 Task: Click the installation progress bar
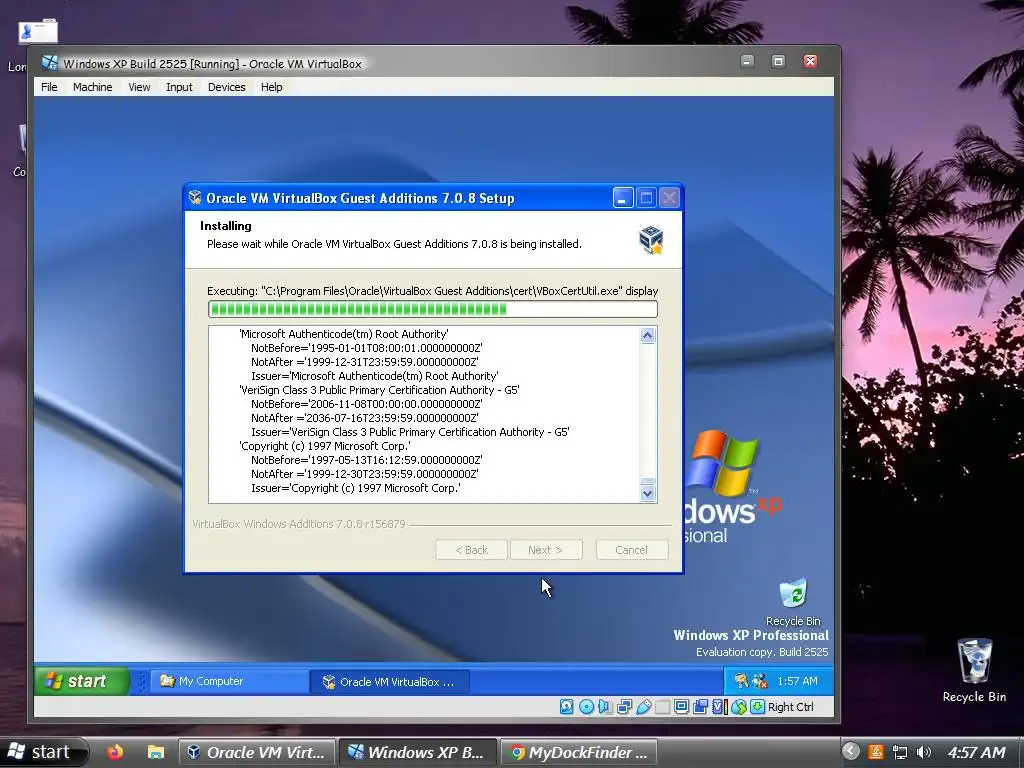(x=432, y=309)
